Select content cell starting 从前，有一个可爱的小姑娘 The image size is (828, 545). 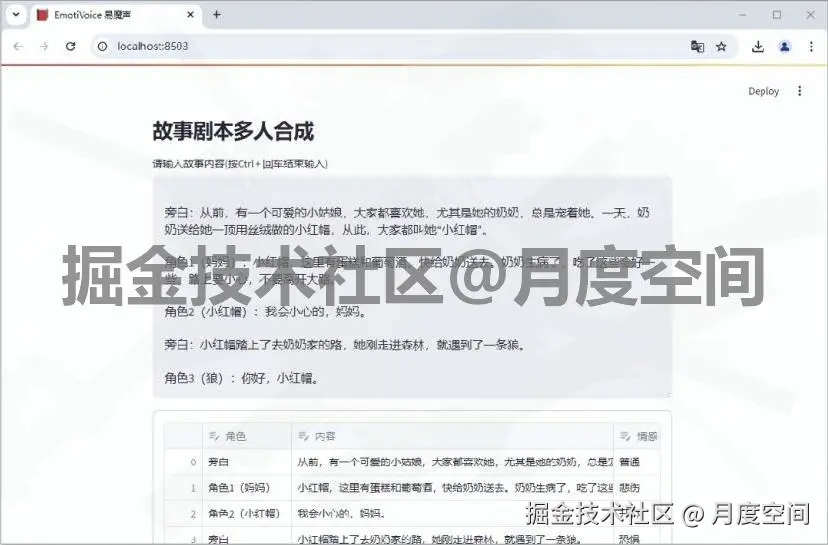(x=453, y=462)
